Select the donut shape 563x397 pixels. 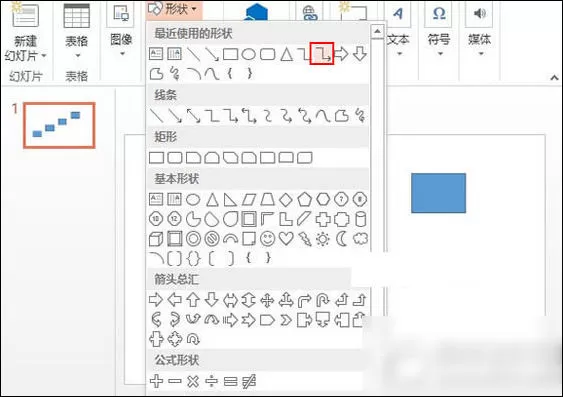193,239
